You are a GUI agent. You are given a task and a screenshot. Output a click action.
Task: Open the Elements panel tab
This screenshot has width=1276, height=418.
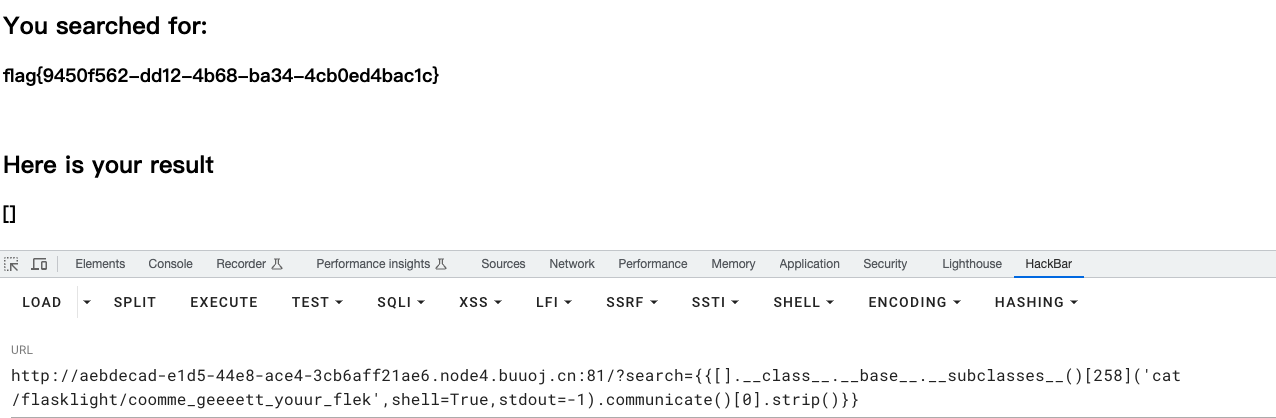point(100,264)
